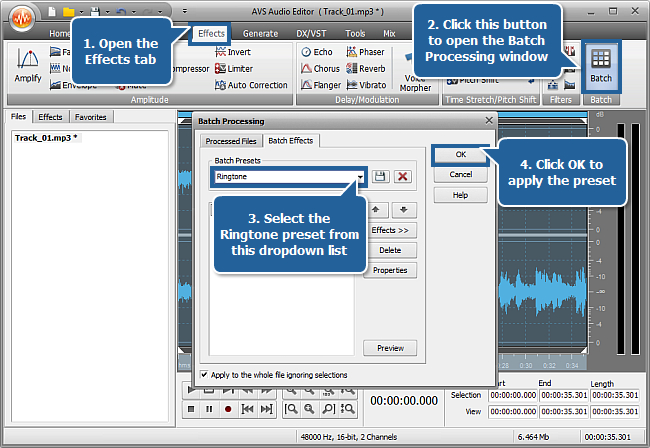Zoom in horizontally on the waveform
This screenshot has width=650, height=448.
click(x=310, y=409)
